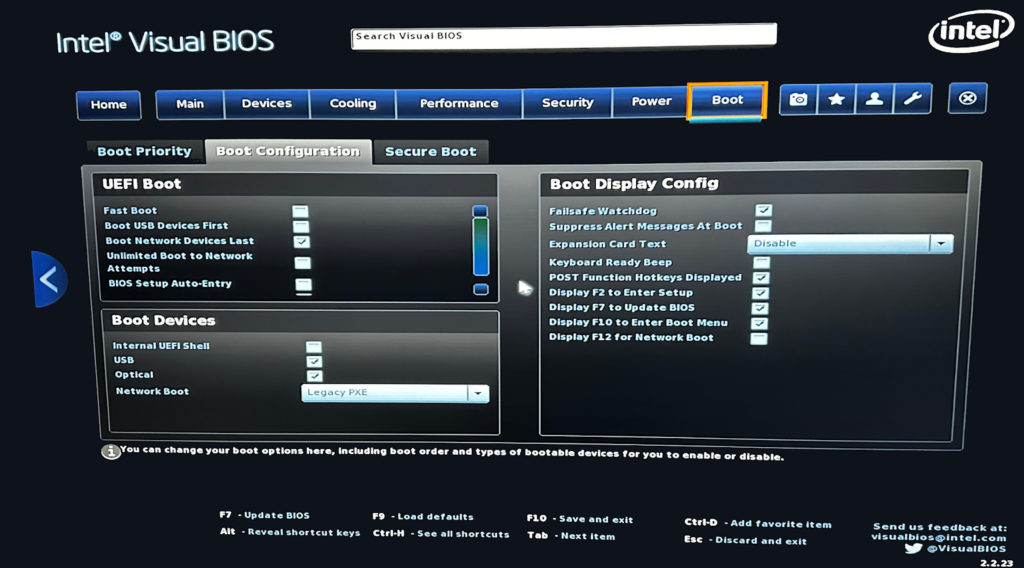View the info icon beside help text
Image resolution: width=1024 pixels, height=568 pixels.
110,452
